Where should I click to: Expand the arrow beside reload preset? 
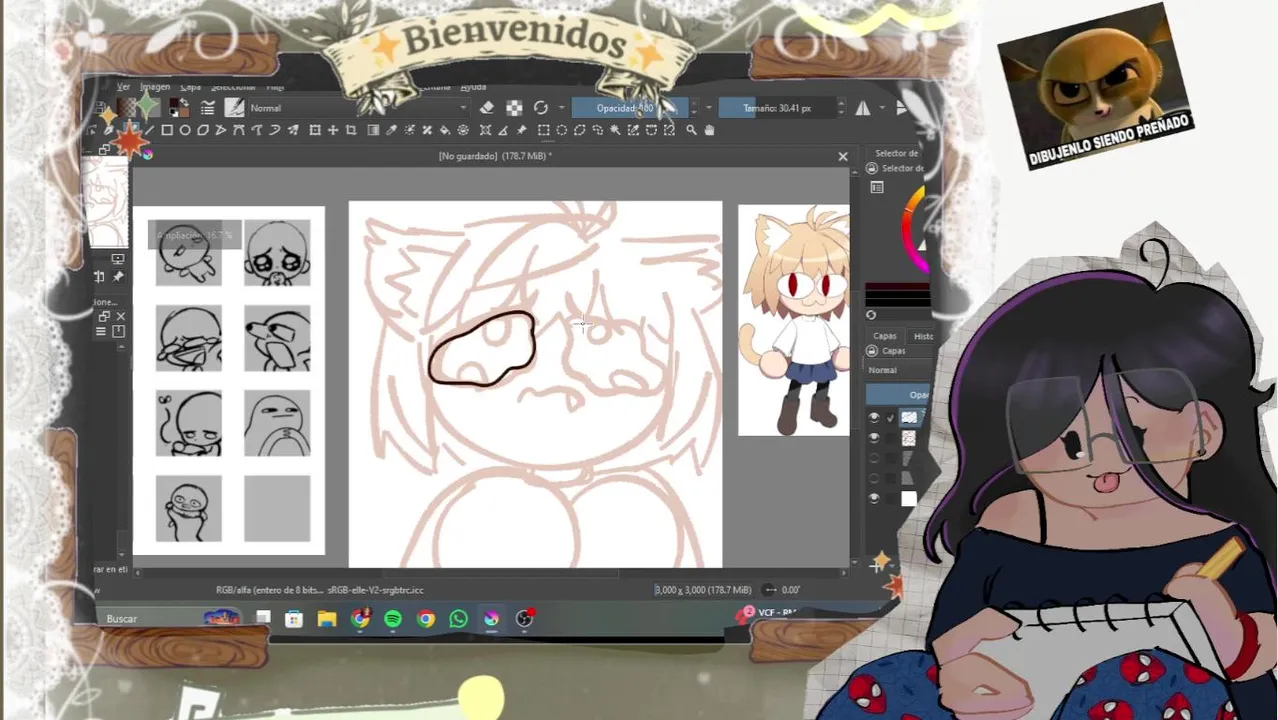tap(561, 108)
